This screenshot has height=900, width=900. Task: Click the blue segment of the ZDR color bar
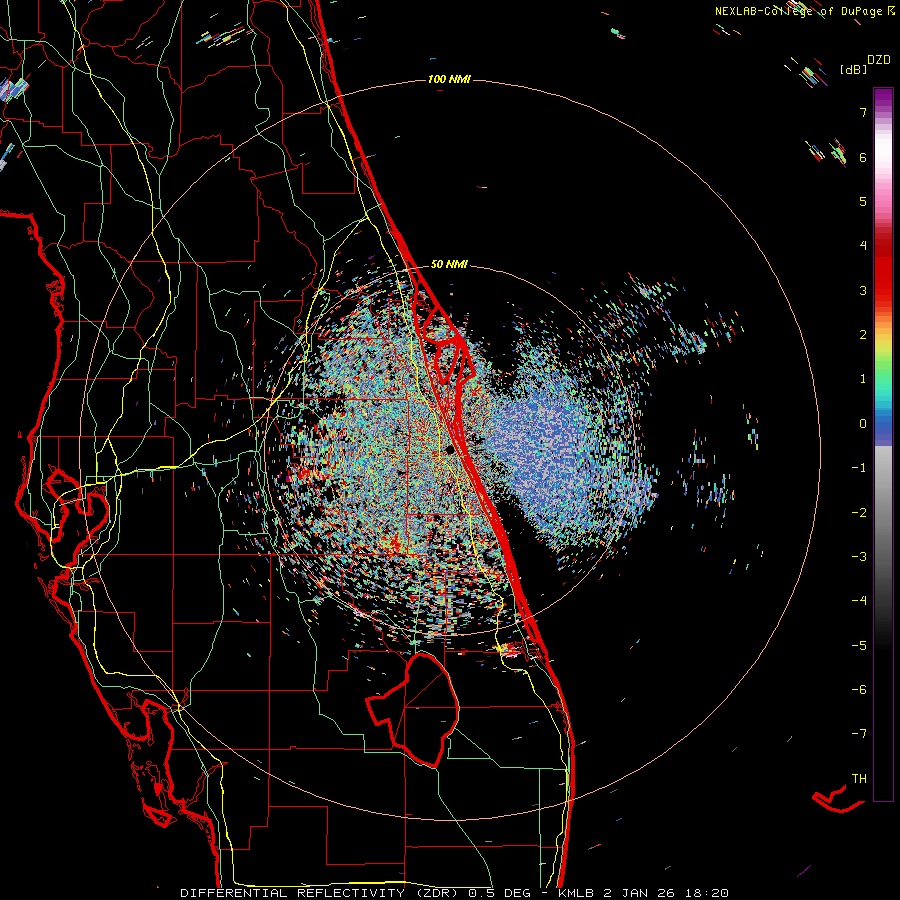point(883,428)
